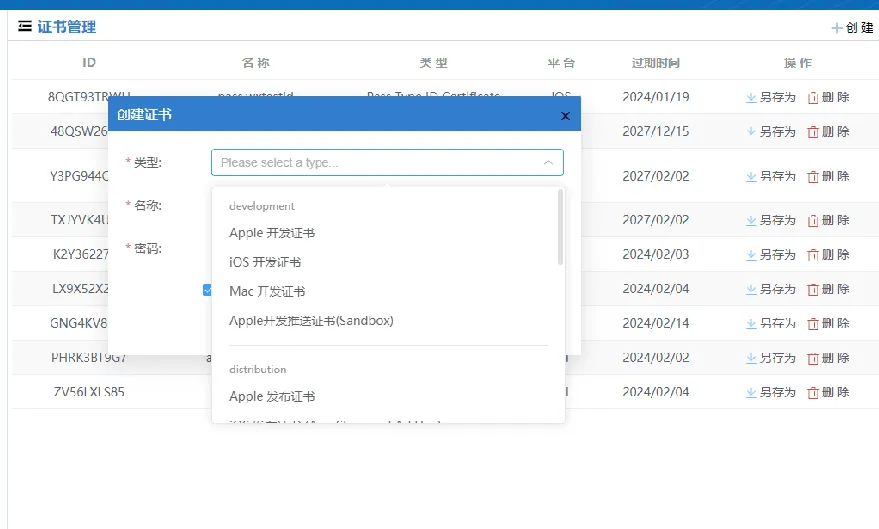This screenshot has width=879, height=529.
Task: Delete the 2027/12/15 certificate row
Action: click(828, 132)
